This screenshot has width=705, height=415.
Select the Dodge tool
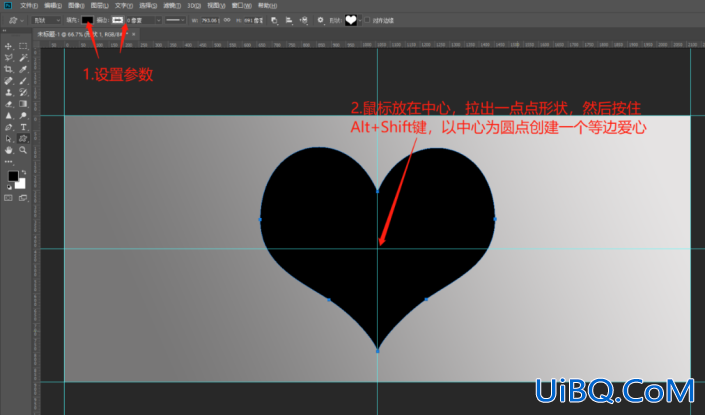pos(23,116)
